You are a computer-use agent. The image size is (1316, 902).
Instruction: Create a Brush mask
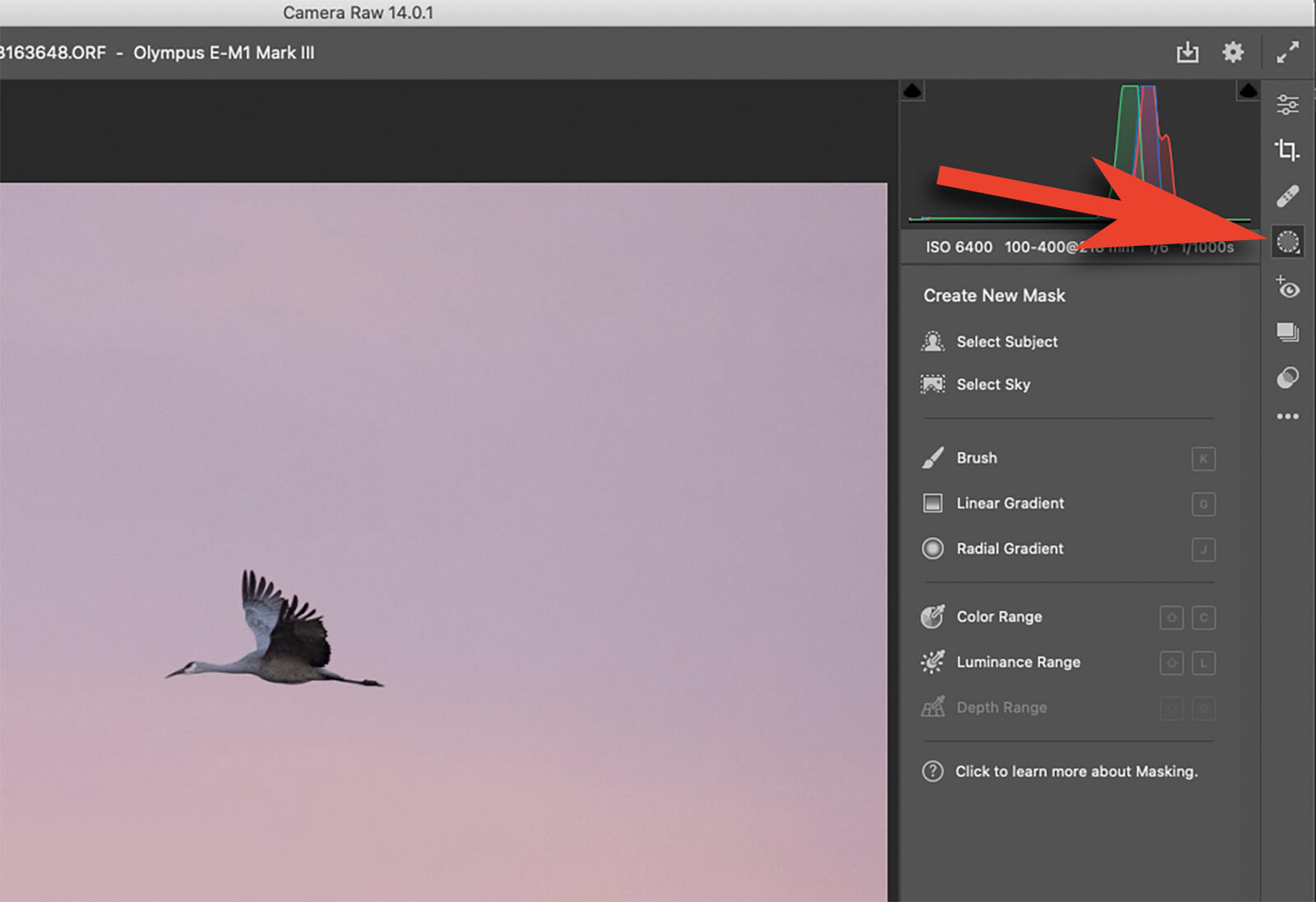976,458
